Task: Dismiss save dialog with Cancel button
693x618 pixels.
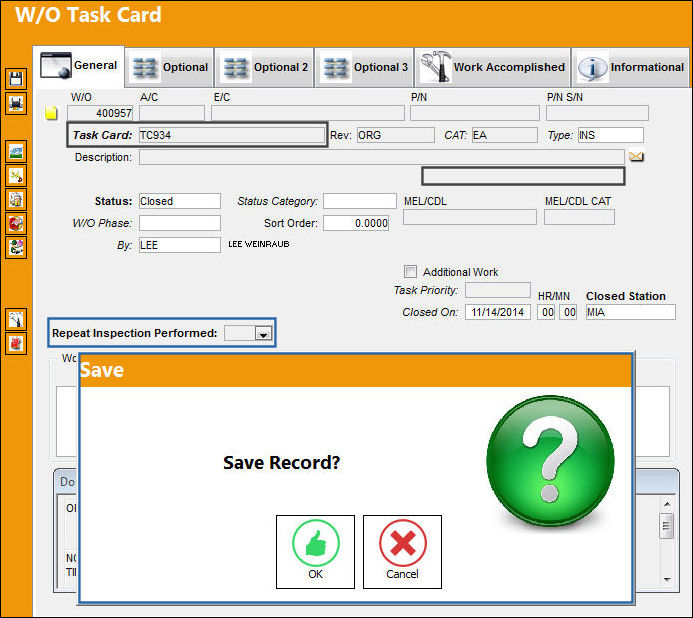Action: [403, 552]
